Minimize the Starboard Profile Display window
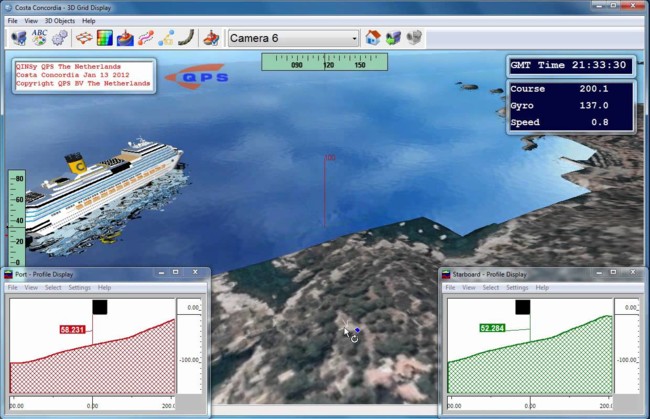 [599, 272]
